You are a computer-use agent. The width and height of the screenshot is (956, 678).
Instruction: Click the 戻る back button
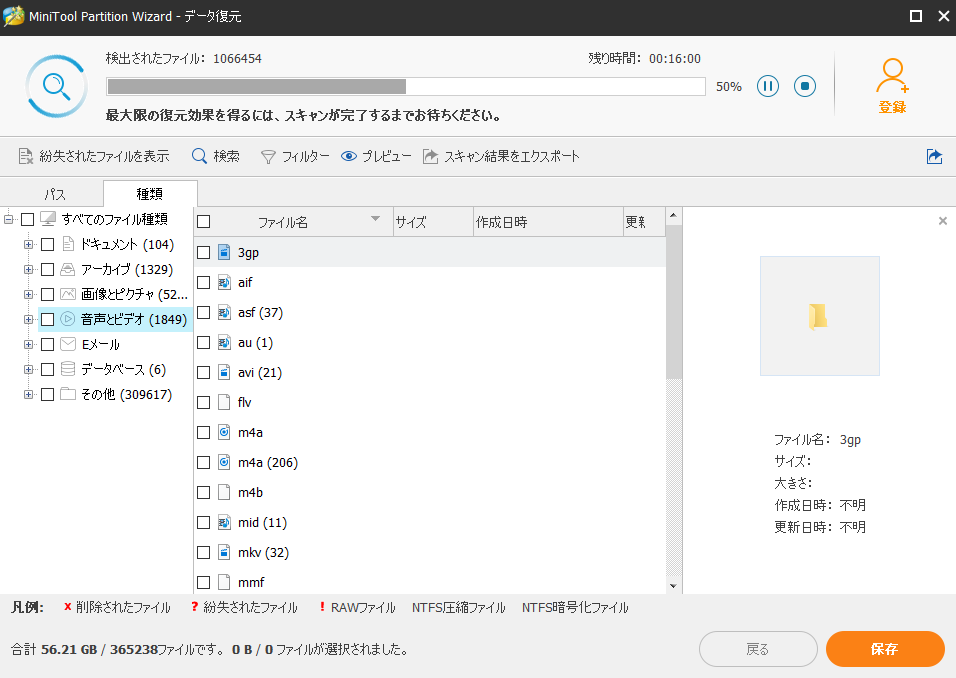[x=758, y=649]
